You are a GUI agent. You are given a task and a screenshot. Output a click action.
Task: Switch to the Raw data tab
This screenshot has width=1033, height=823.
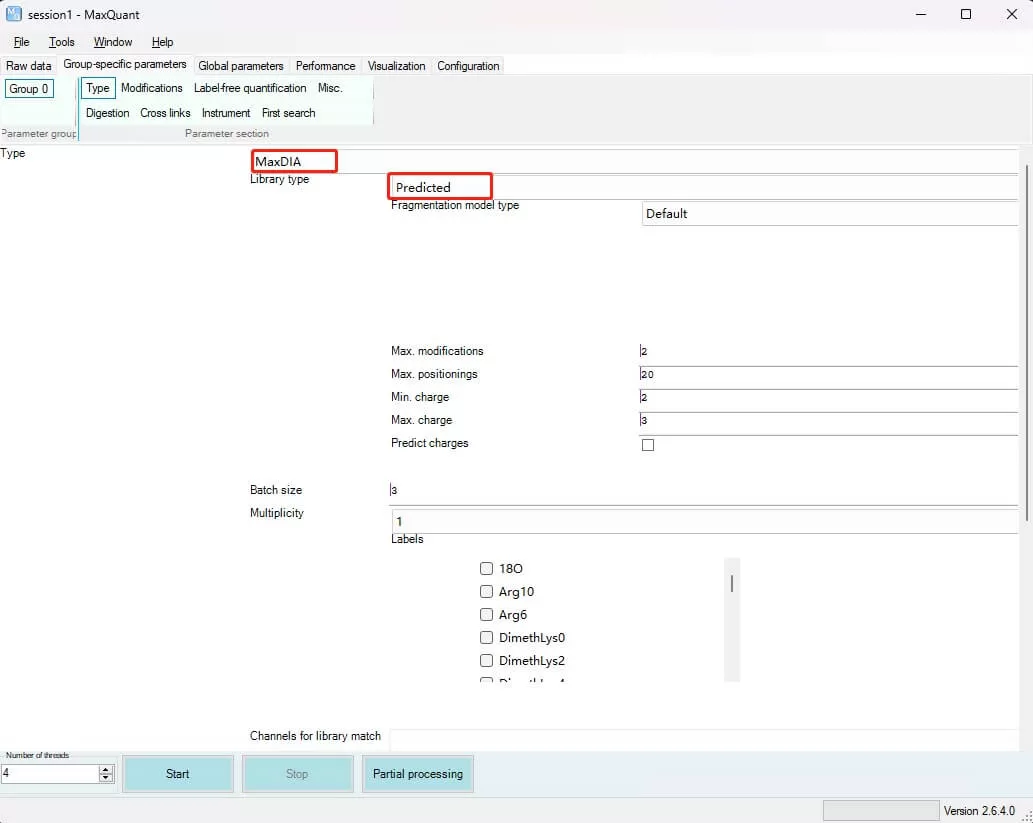pyautogui.click(x=29, y=66)
